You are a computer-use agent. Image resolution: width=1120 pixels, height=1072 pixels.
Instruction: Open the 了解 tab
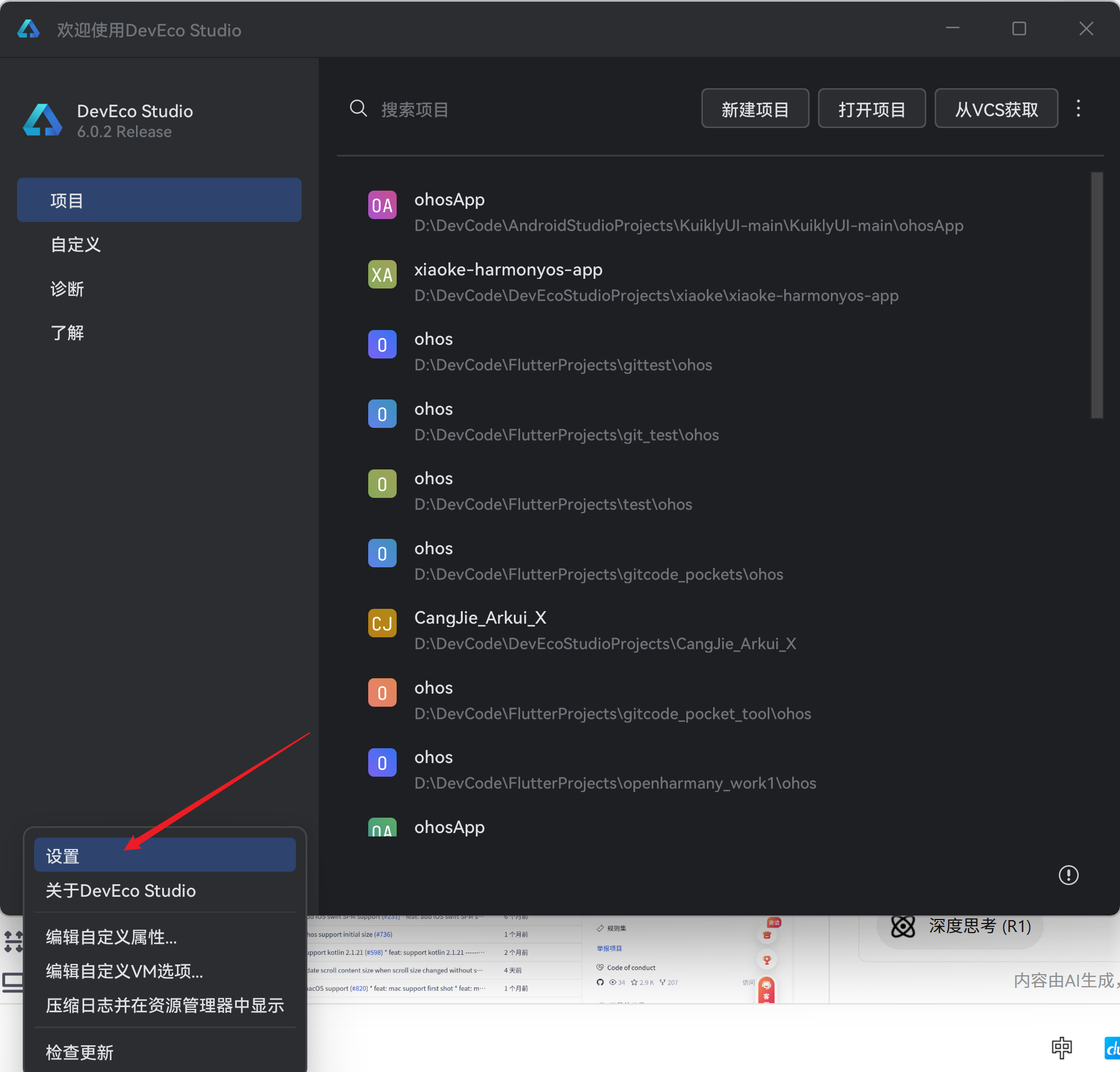pos(159,332)
